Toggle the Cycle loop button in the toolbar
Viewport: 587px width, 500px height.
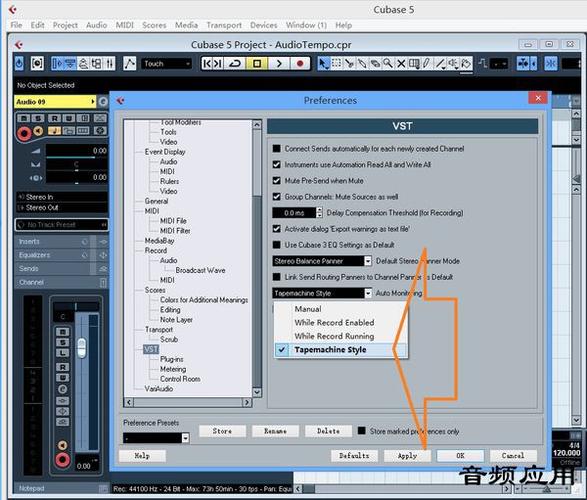coord(235,64)
